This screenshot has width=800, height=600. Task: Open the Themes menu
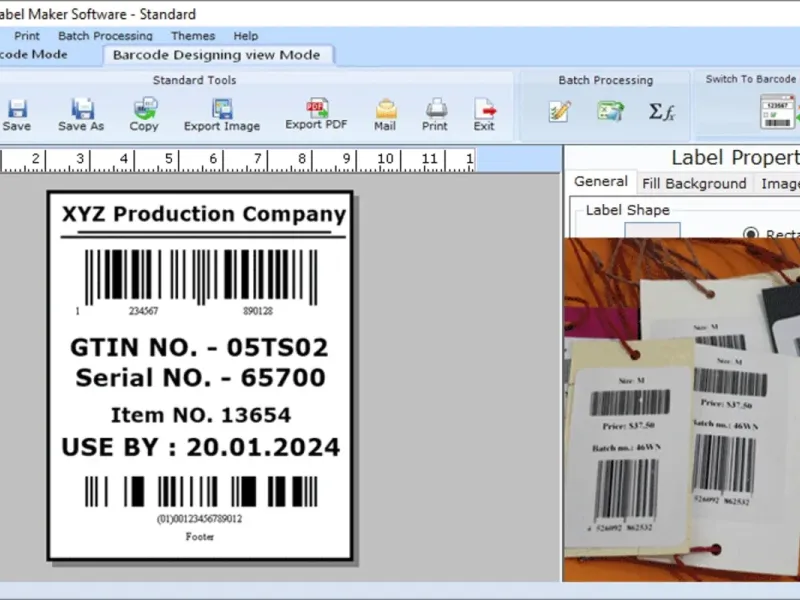tap(193, 36)
